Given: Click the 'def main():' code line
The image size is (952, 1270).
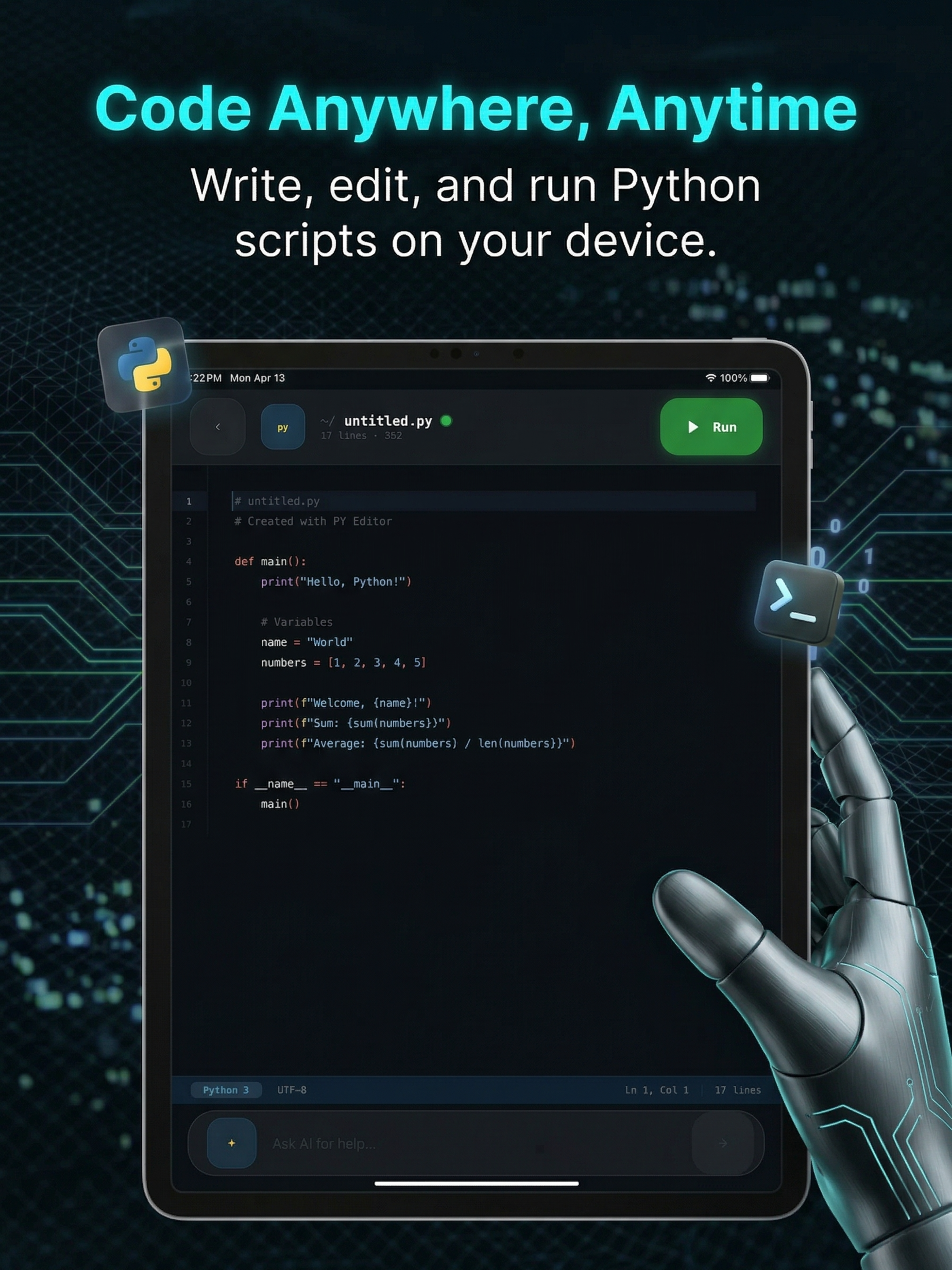Looking at the screenshot, I should (270, 562).
